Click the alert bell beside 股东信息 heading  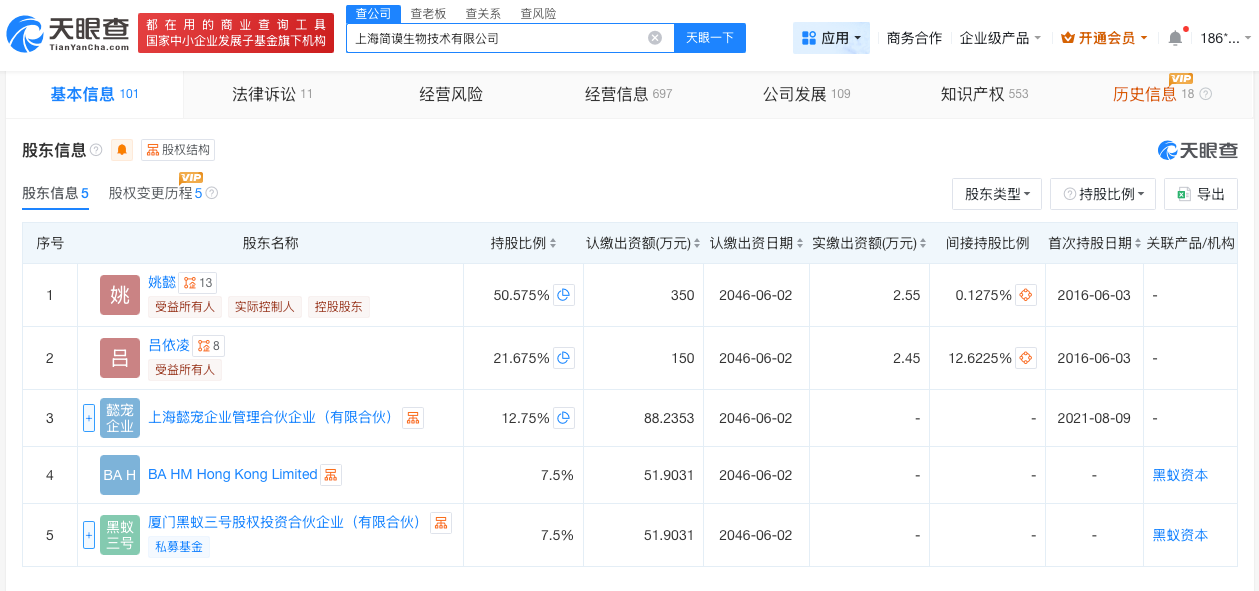(x=121, y=150)
